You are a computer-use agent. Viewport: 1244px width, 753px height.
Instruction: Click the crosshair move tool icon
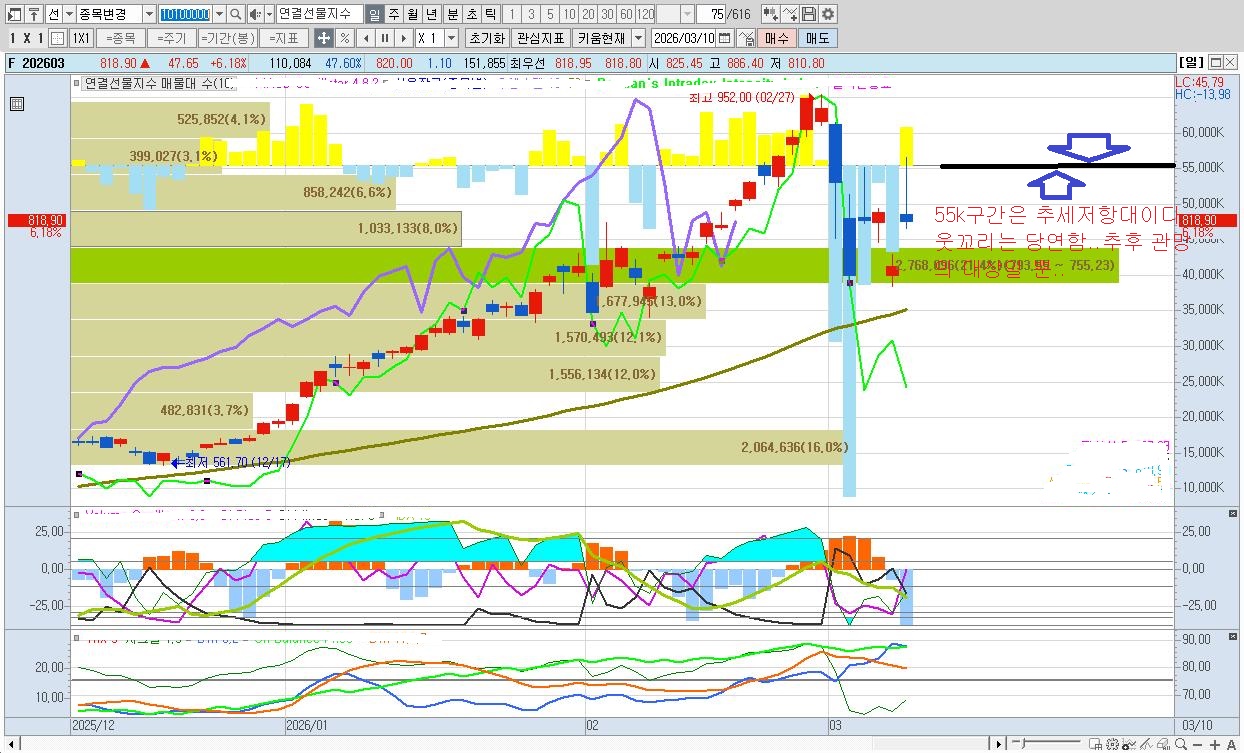(x=323, y=38)
